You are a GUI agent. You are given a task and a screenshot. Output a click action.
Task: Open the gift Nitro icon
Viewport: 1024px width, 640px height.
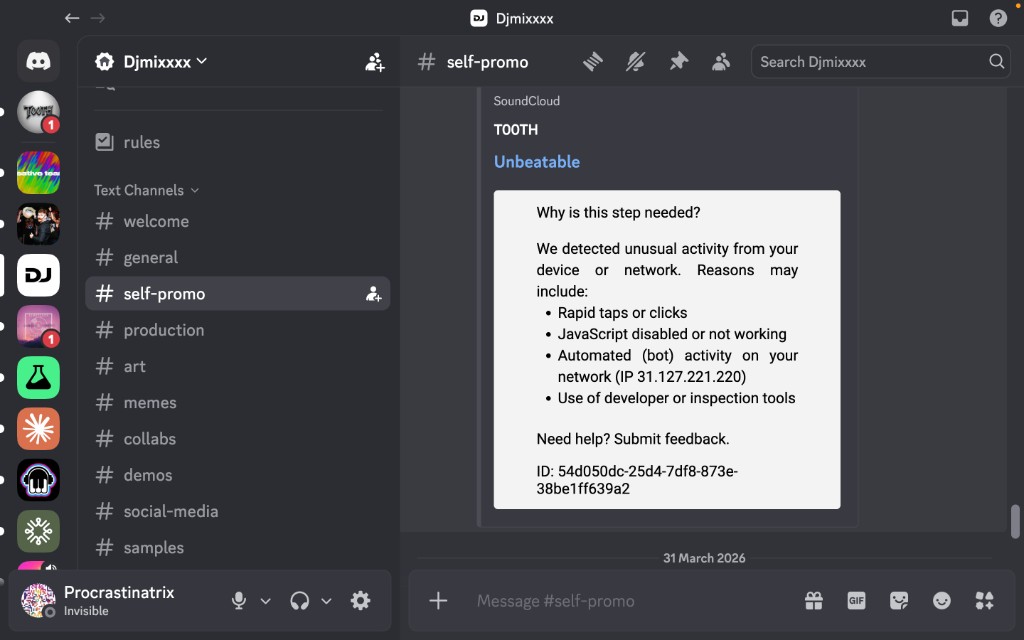pyautogui.click(x=814, y=601)
